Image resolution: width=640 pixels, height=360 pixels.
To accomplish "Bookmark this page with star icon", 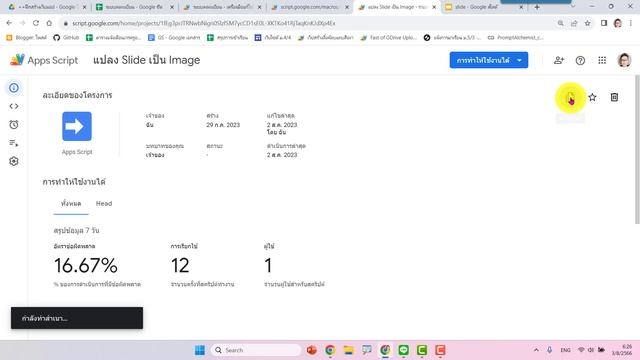I will 587,23.
